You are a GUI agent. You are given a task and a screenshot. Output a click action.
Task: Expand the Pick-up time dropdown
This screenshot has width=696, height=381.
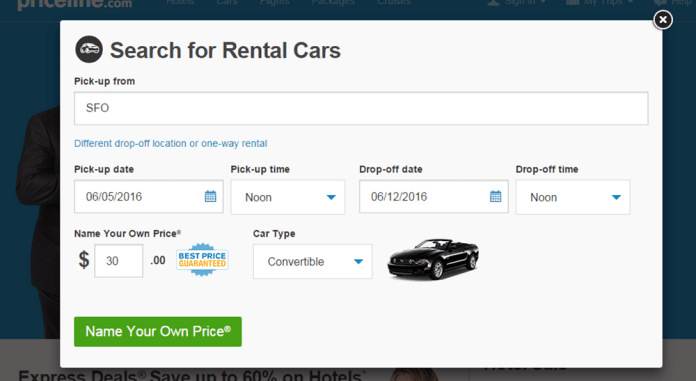pos(288,197)
